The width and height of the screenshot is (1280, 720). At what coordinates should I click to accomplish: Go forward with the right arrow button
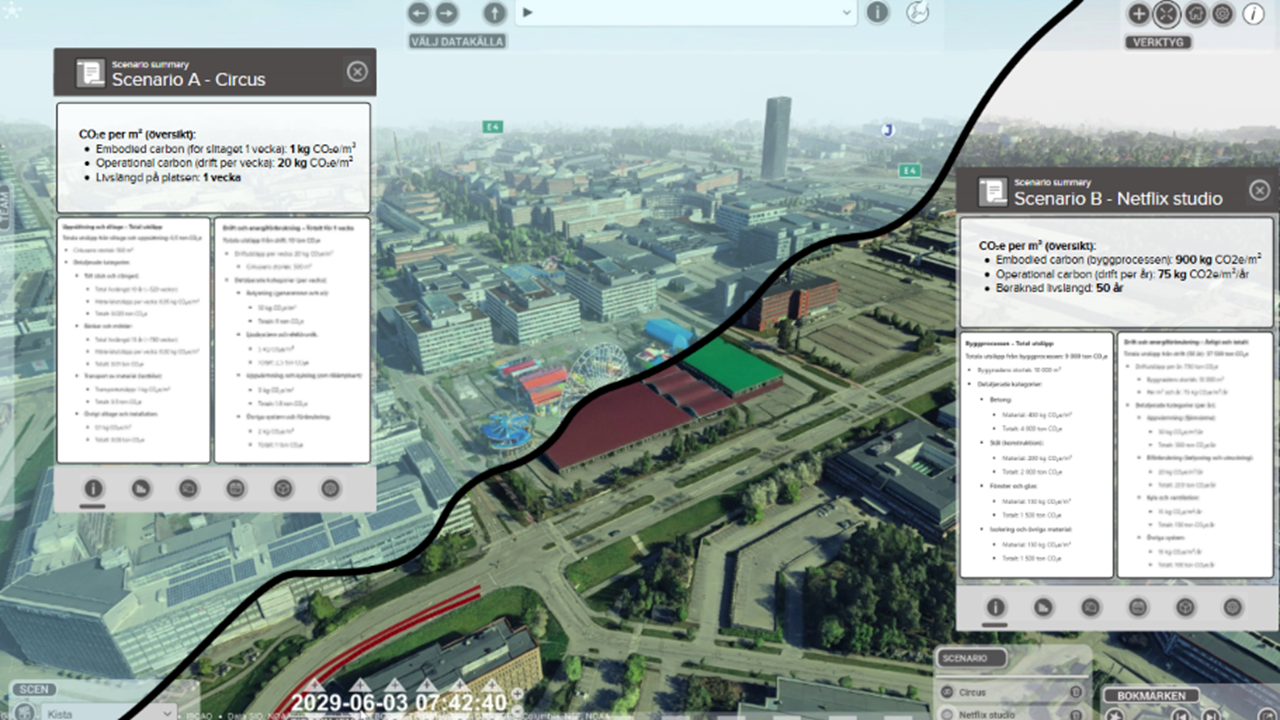(446, 14)
